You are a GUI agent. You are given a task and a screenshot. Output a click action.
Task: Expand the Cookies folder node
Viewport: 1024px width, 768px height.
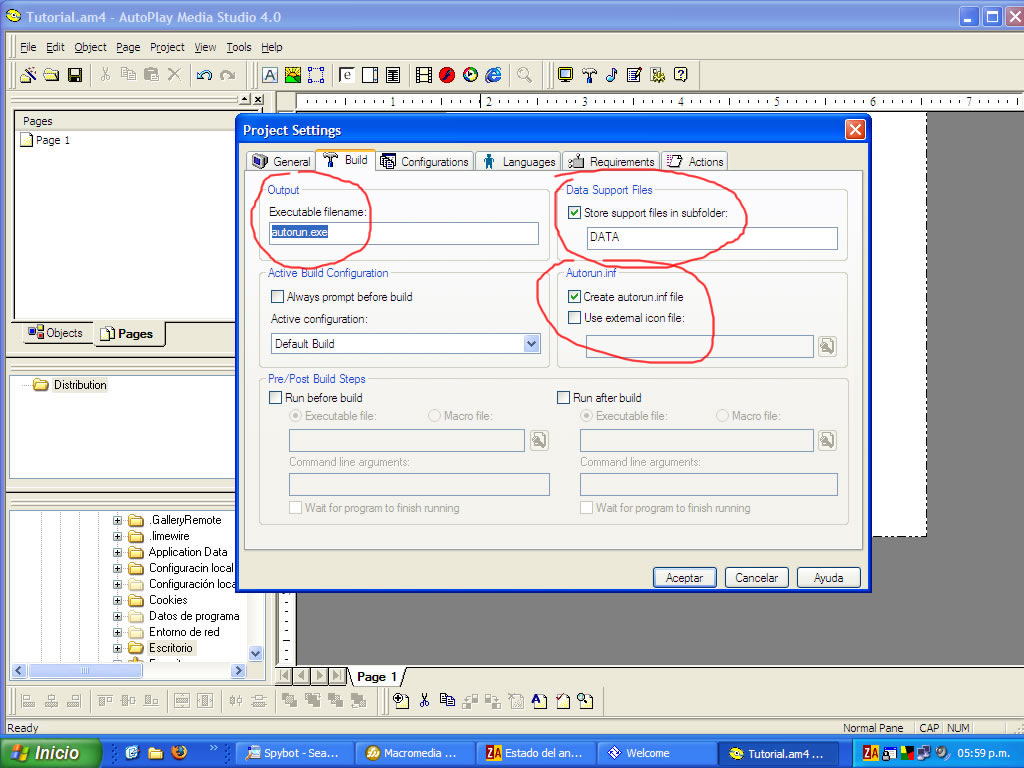(118, 600)
